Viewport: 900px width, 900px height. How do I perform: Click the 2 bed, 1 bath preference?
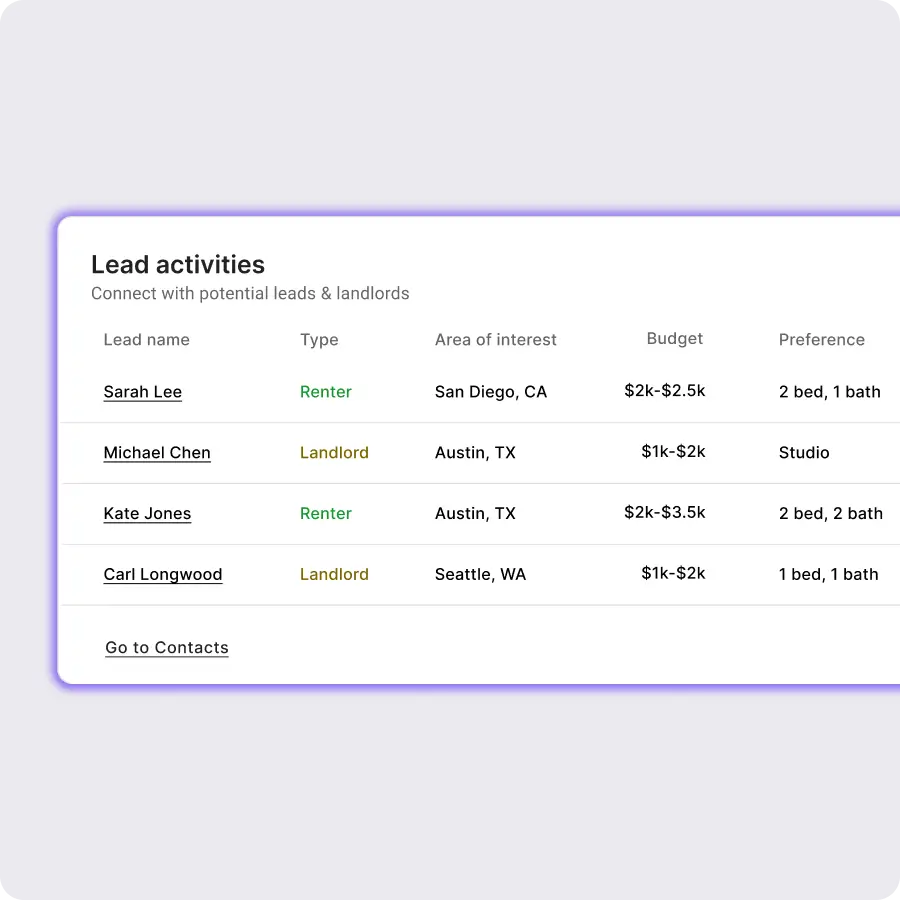tap(829, 392)
